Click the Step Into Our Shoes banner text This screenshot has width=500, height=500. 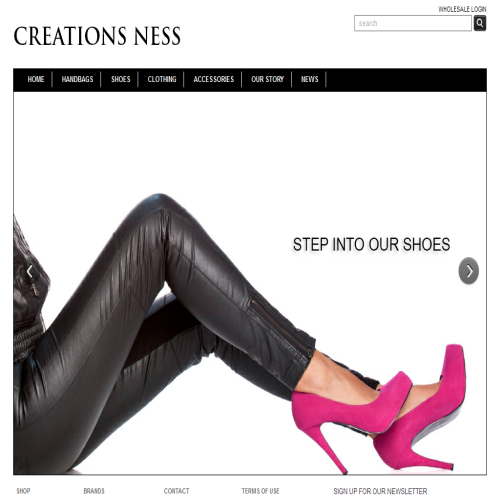[371, 244]
